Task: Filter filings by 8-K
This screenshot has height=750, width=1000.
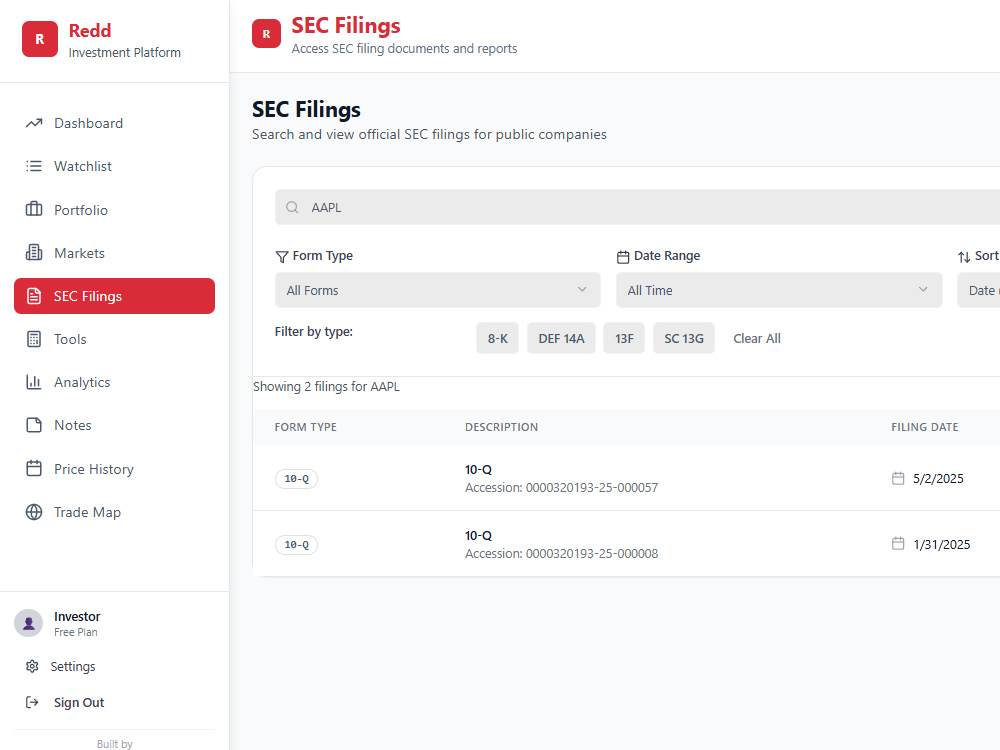Action: point(497,338)
